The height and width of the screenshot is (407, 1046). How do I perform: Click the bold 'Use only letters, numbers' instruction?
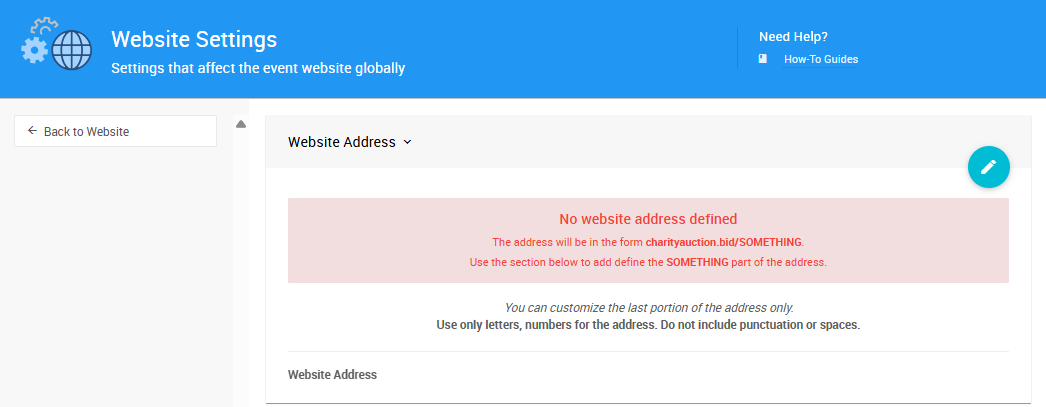pyautogui.click(x=648, y=325)
